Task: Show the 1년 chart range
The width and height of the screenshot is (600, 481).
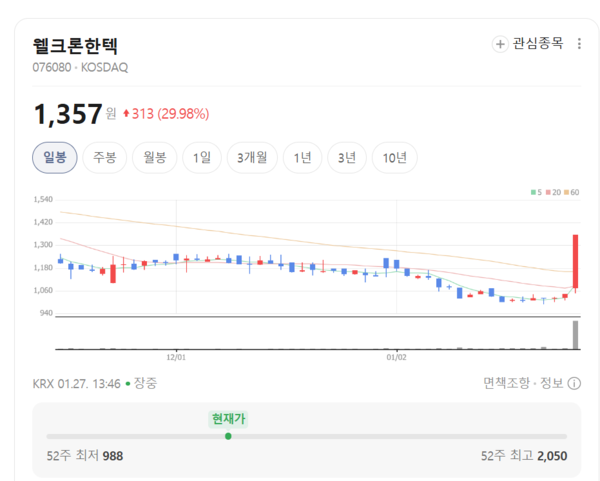Action: tap(302, 158)
